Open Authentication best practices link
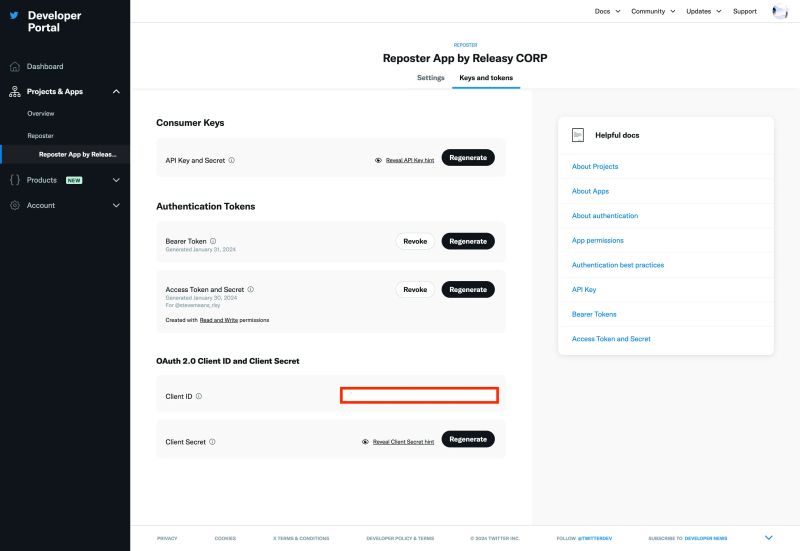800x551 pixels. [617, 265]
